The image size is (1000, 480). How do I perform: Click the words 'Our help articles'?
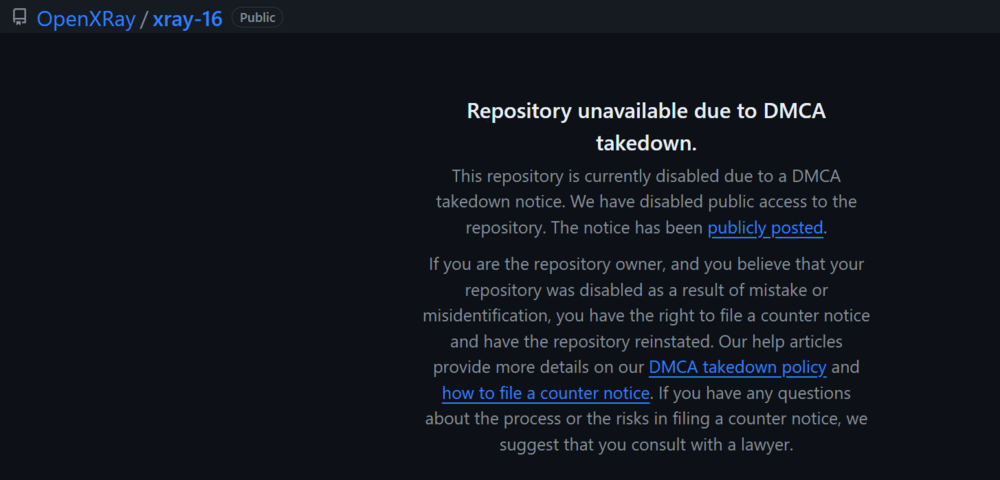pyautogui.click(x=790, y=341)
